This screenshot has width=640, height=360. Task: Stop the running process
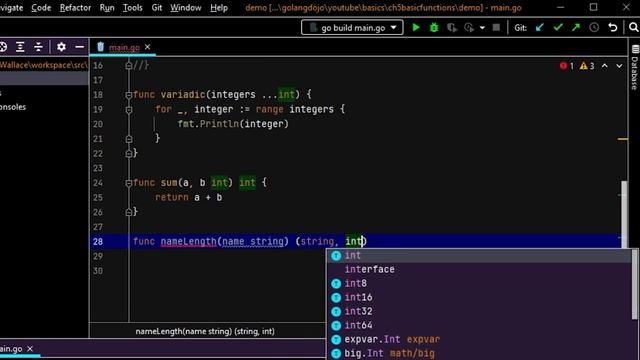(496, 27)
